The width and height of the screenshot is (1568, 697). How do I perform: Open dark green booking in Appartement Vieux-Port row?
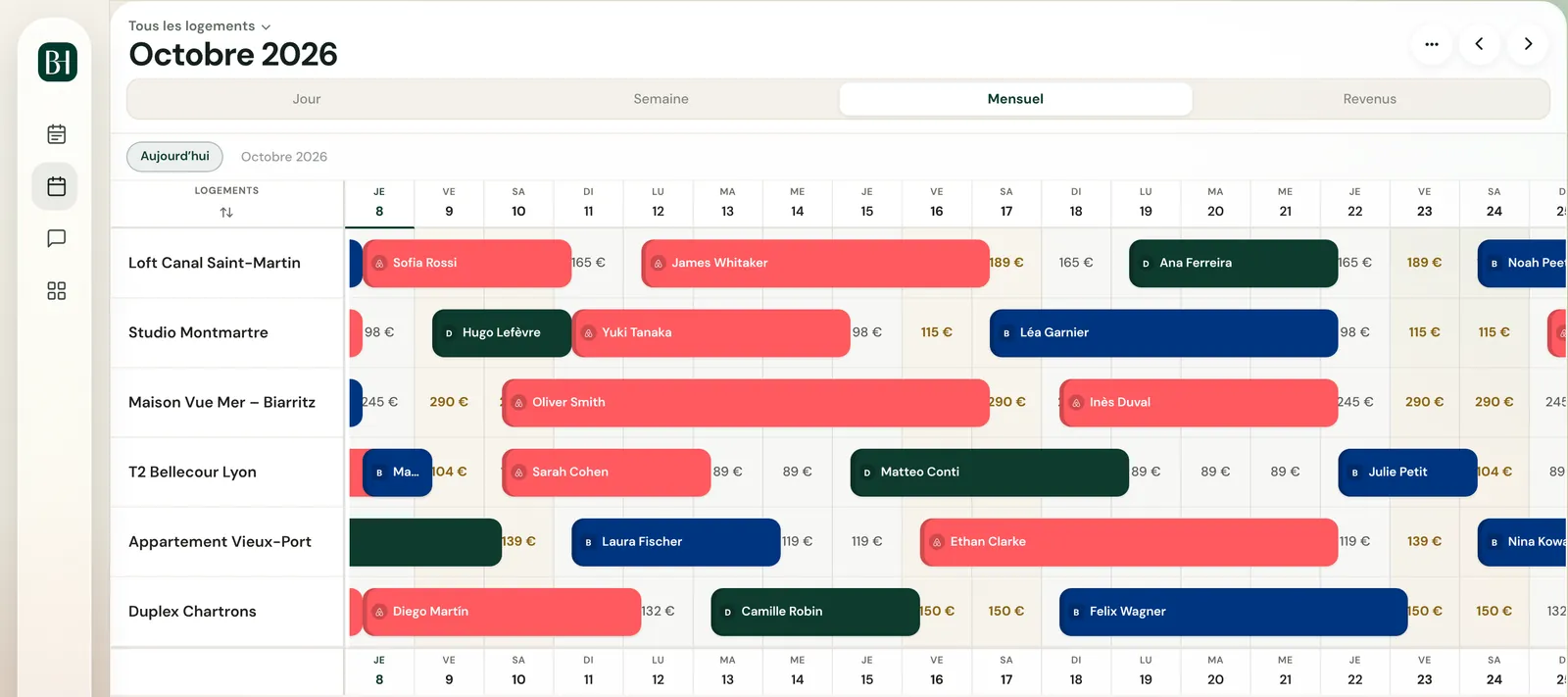coord(425,542)
